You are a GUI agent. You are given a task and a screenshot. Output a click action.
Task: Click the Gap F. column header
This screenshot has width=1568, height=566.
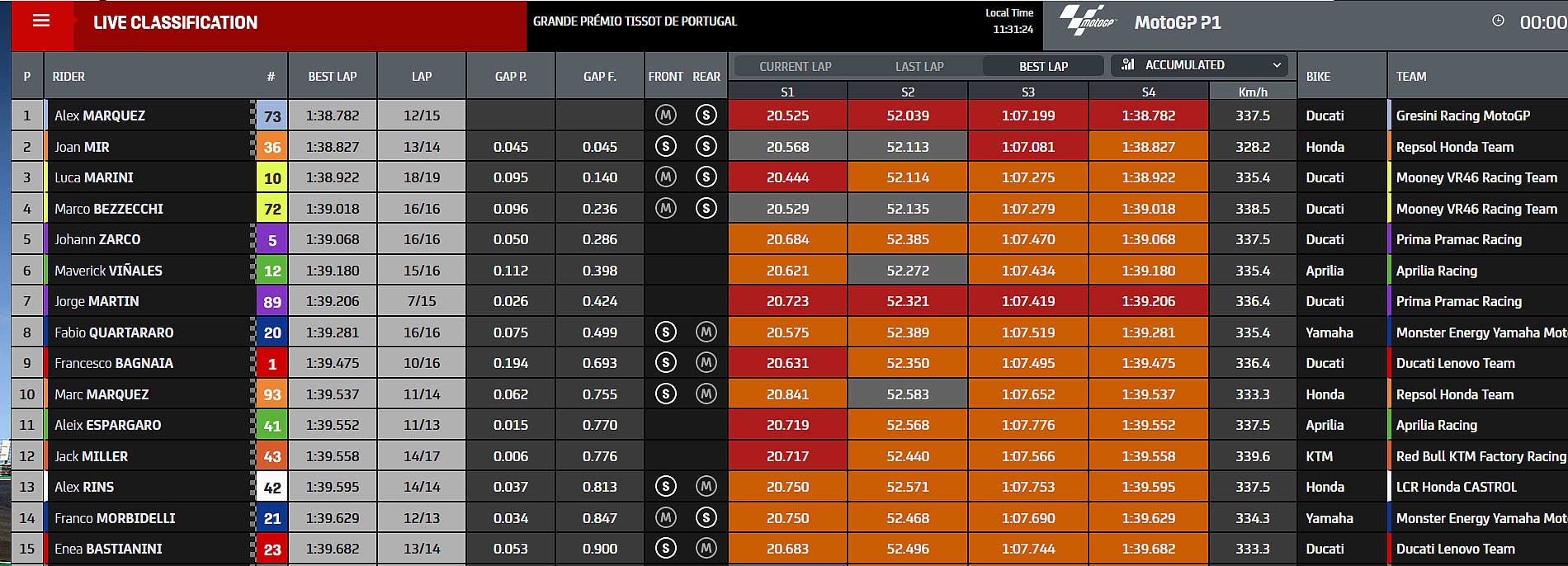click(600, 76)
